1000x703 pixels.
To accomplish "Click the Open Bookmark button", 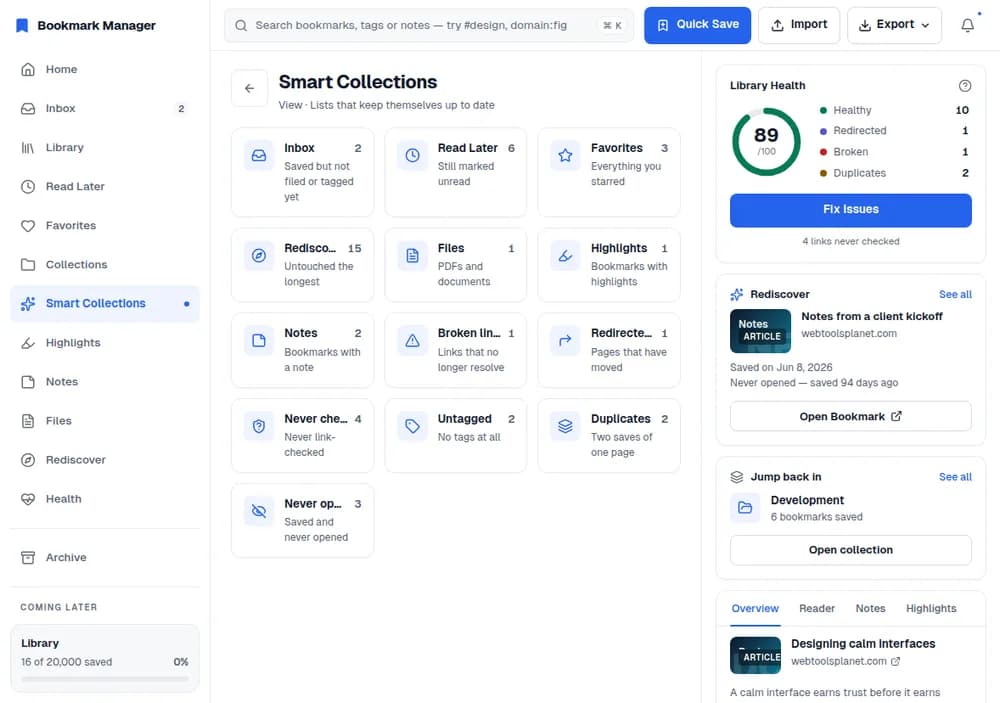I will pos(851,416).
